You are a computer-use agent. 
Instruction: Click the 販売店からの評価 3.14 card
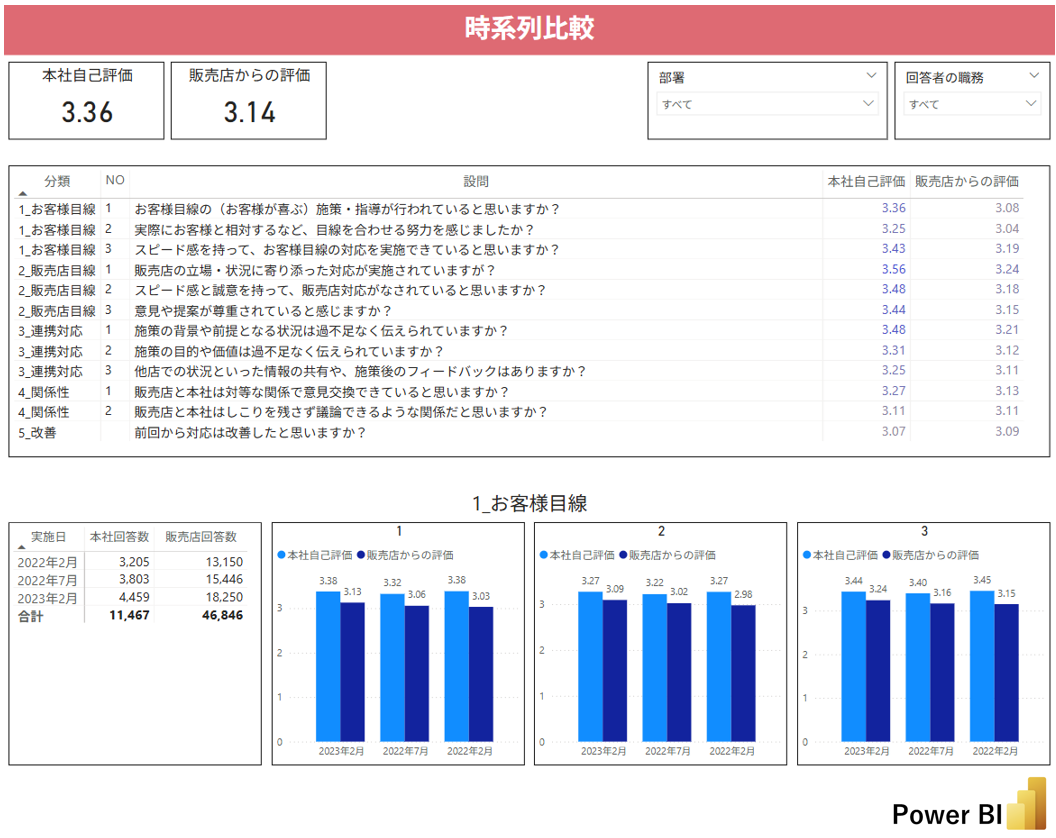pos(249,100)
